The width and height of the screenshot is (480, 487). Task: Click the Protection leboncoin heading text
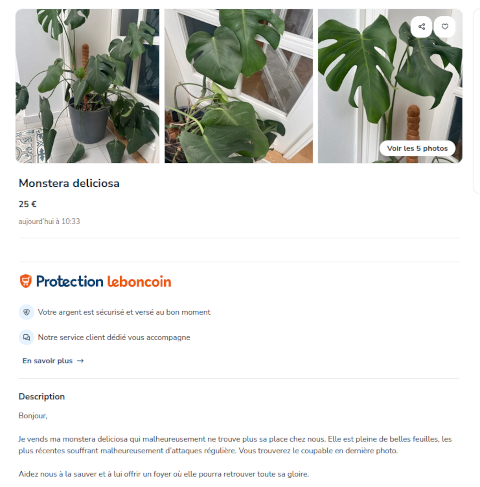[x=104, y=281]
